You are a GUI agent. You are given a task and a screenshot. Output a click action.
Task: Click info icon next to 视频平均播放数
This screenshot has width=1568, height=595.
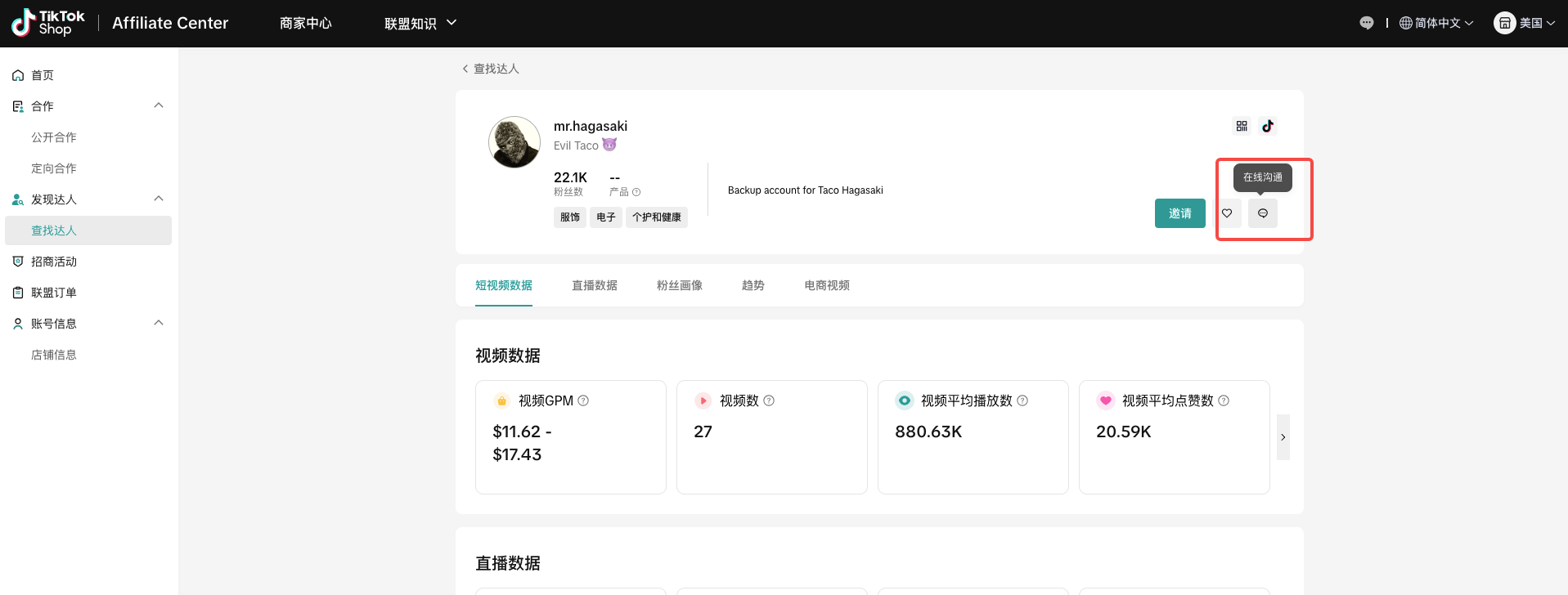click(1022, 400)
